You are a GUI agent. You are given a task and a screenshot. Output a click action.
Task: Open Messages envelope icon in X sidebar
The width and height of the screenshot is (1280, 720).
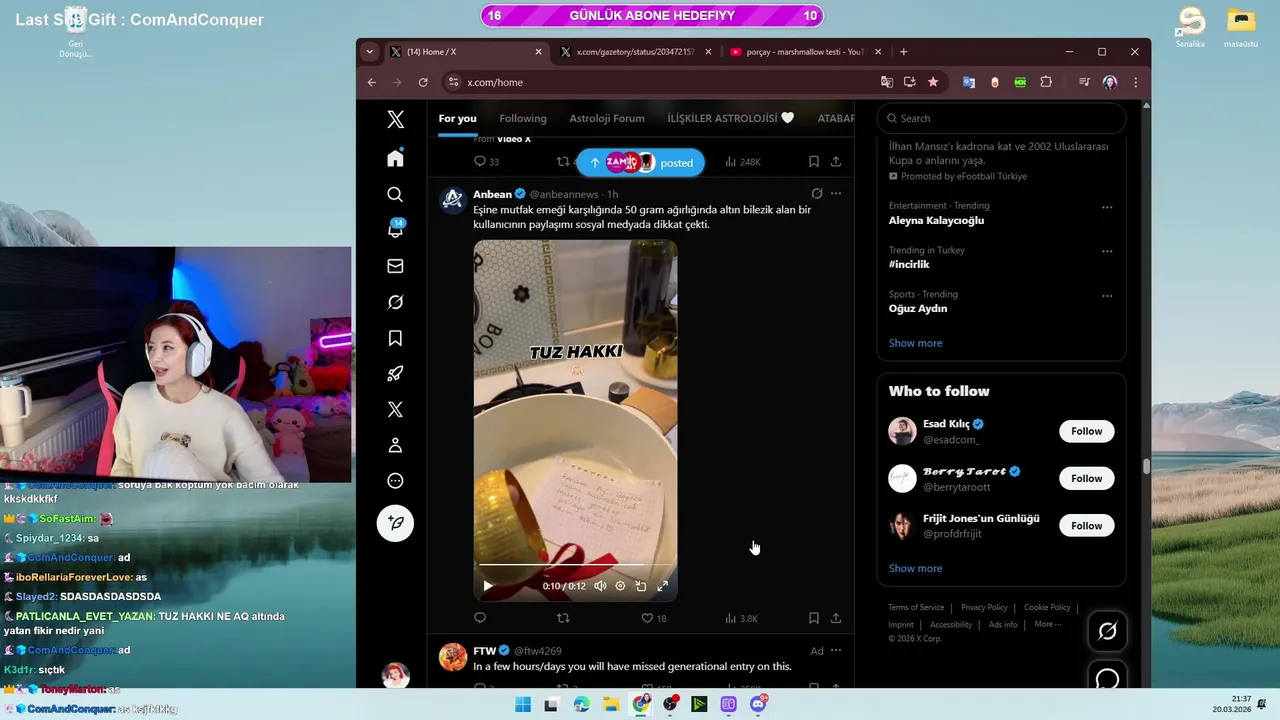(x=395, y=266)
